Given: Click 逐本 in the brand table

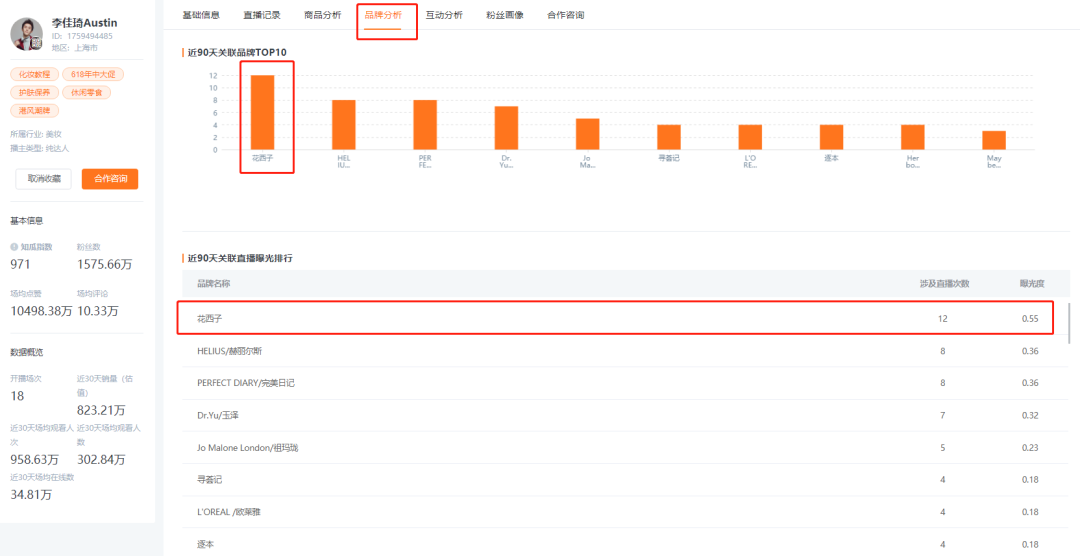Looking at the screenshot, I should point(205,544).
